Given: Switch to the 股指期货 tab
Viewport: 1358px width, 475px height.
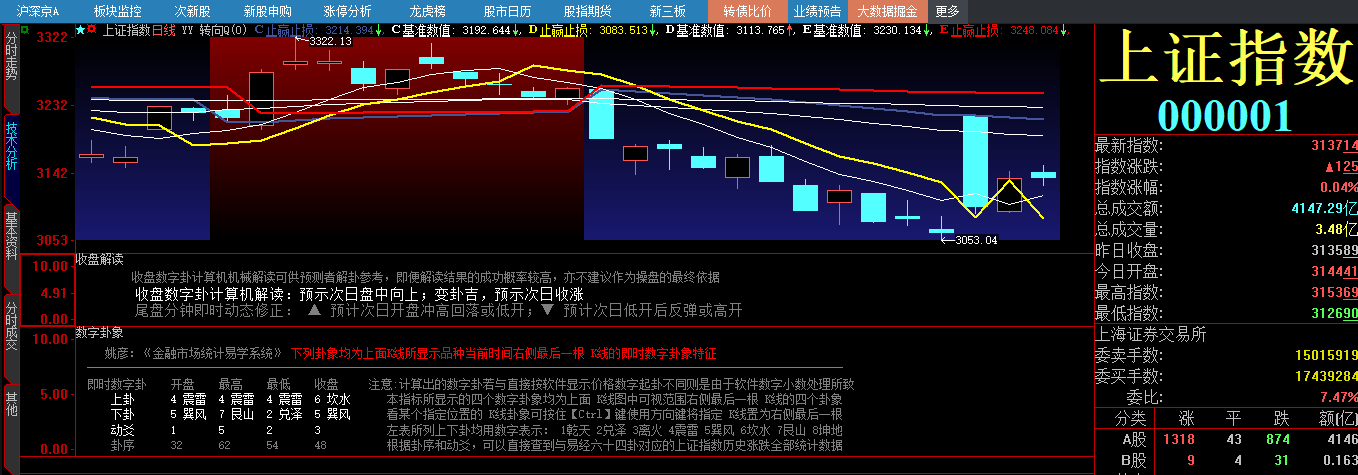Looking at the screenshot, I should pyautogui.click(x=587, y=11).
